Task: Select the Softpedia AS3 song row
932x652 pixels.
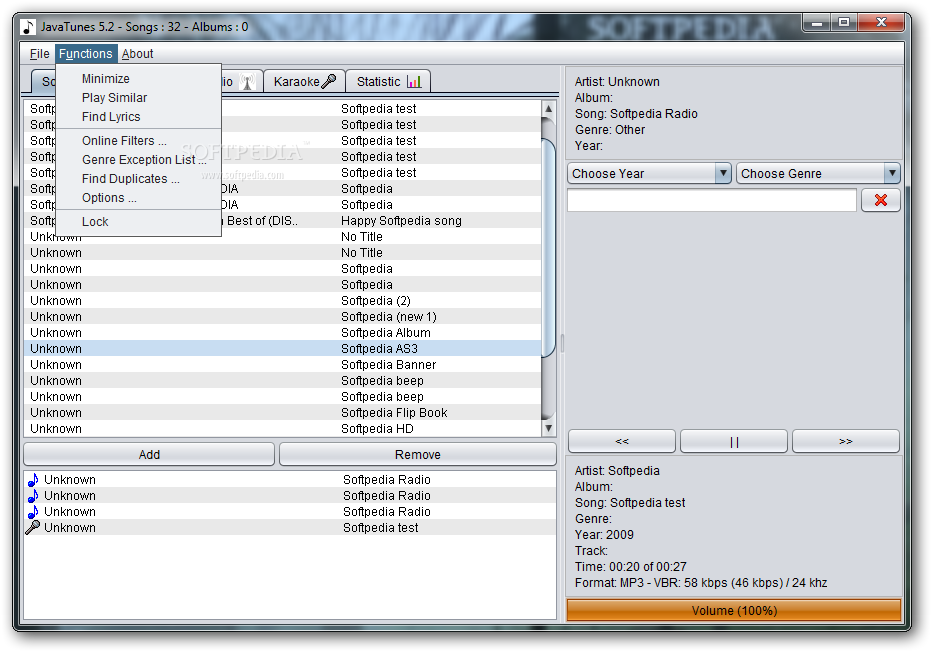Action: [283, 349]
